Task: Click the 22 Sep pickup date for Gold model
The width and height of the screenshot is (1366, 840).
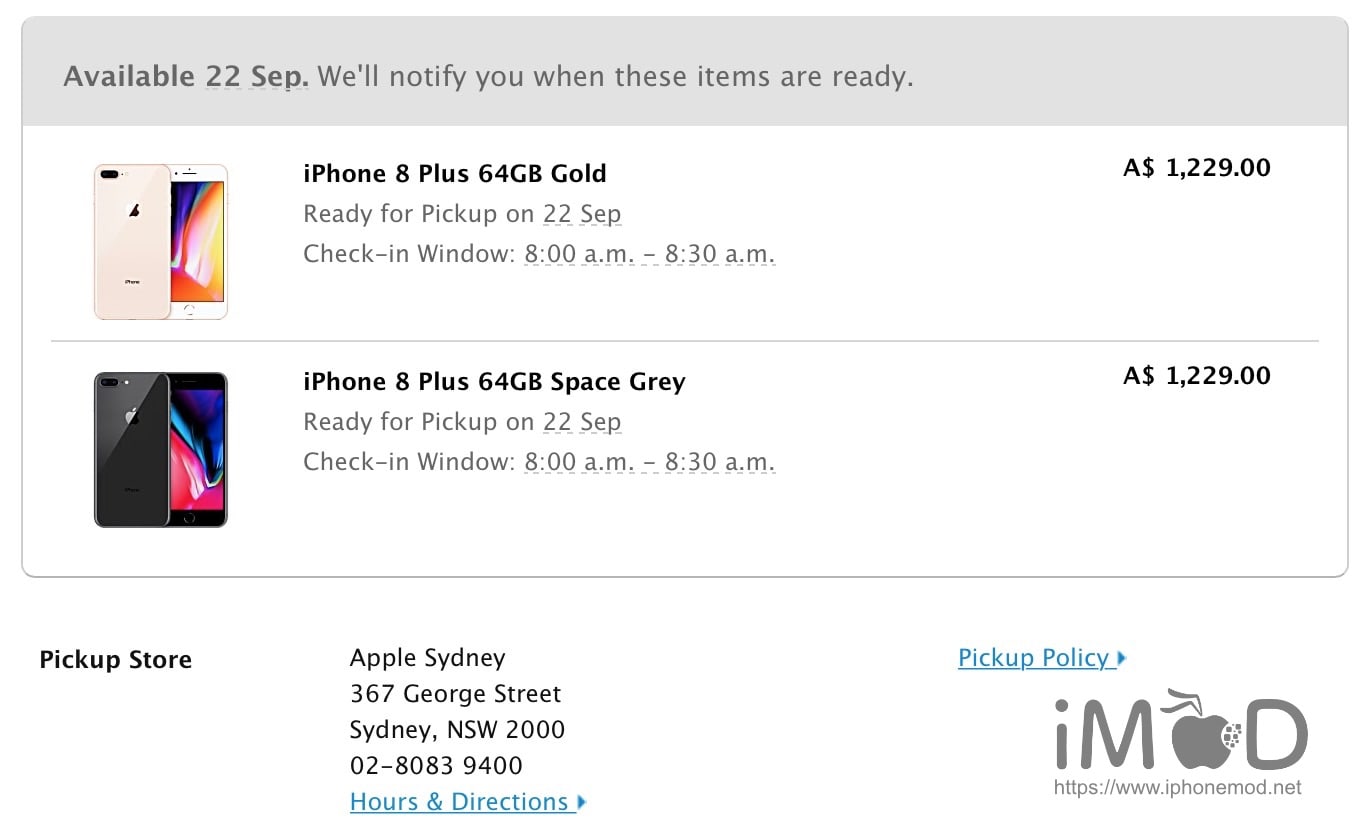Action: pos(582,213)
